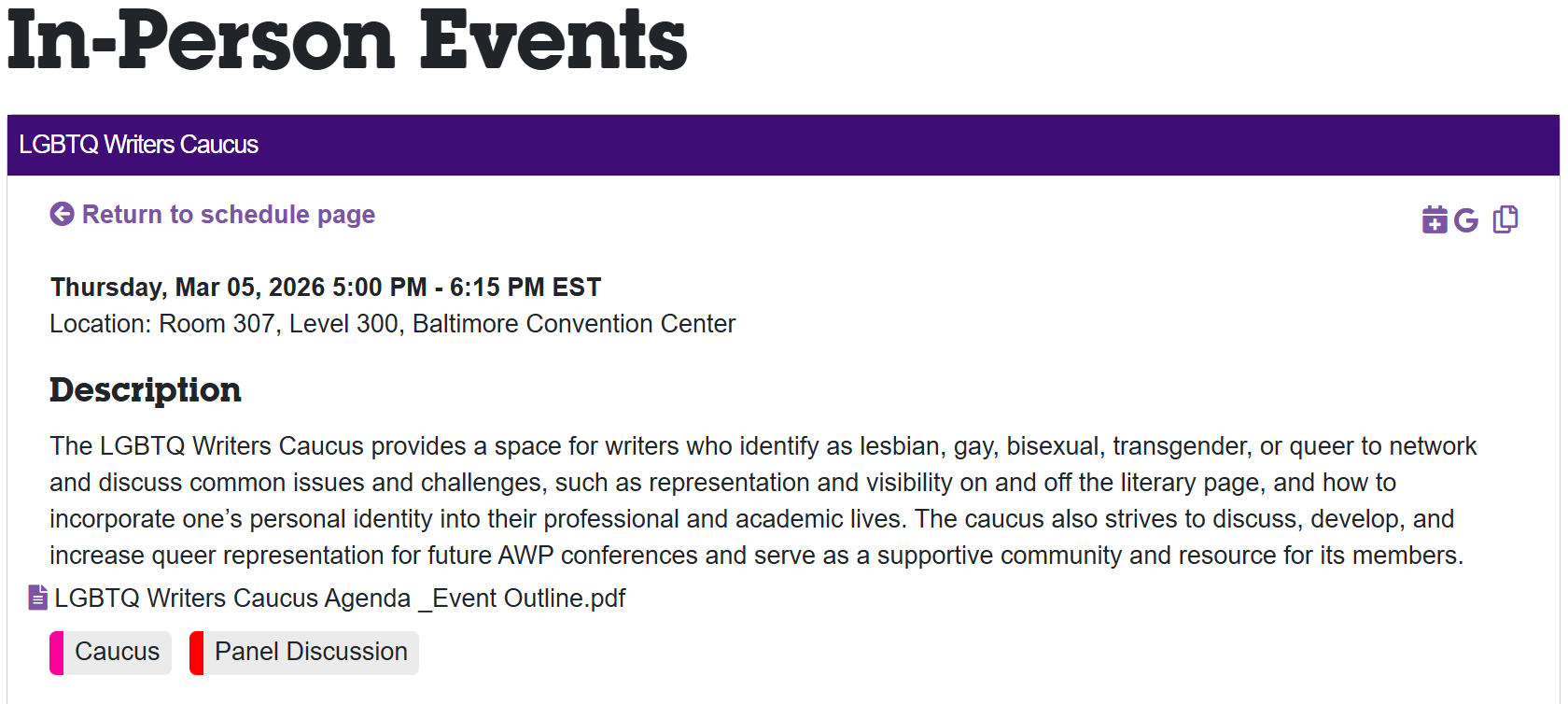The height and width of the screenshot is (704, 1568).
Task: Click the purple LGBTQ Writers Caucus title bar
Action: 783,145
